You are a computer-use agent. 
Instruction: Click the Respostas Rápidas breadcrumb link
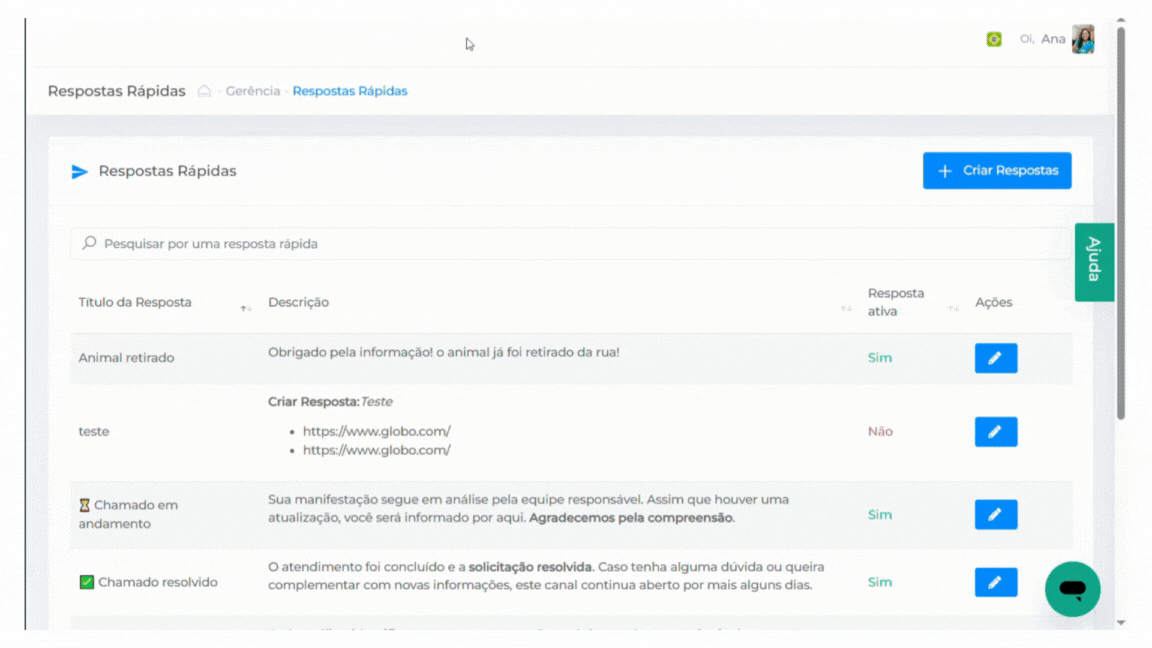(x=350, y=91)
